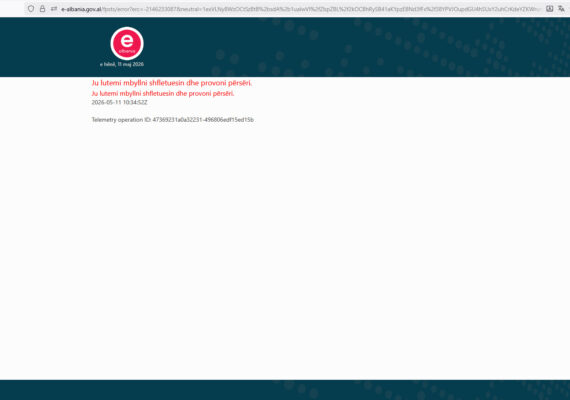Click the telemetry ID hexadecimal value
Image resolution: width=570 pixels, height=400 pixels.
pos(203,120)
